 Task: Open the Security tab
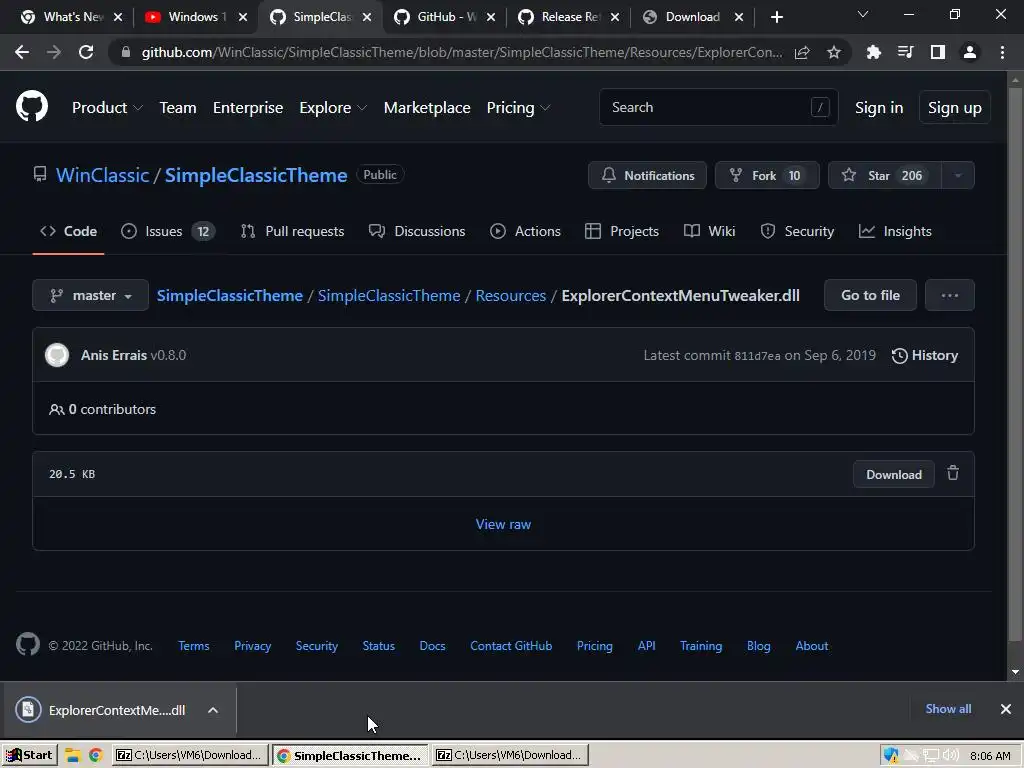pyautogui.click(x=797, y=231)
